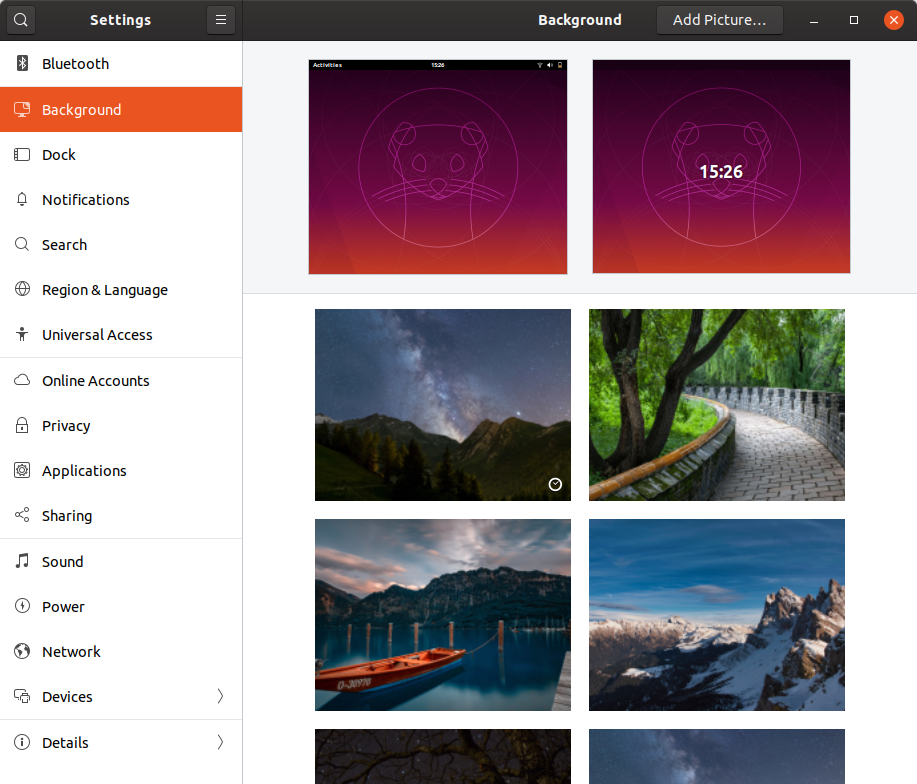Click the Power icon in sidebar
The width and height of the screenshot is (917, 784).
[x=22, y=606]
